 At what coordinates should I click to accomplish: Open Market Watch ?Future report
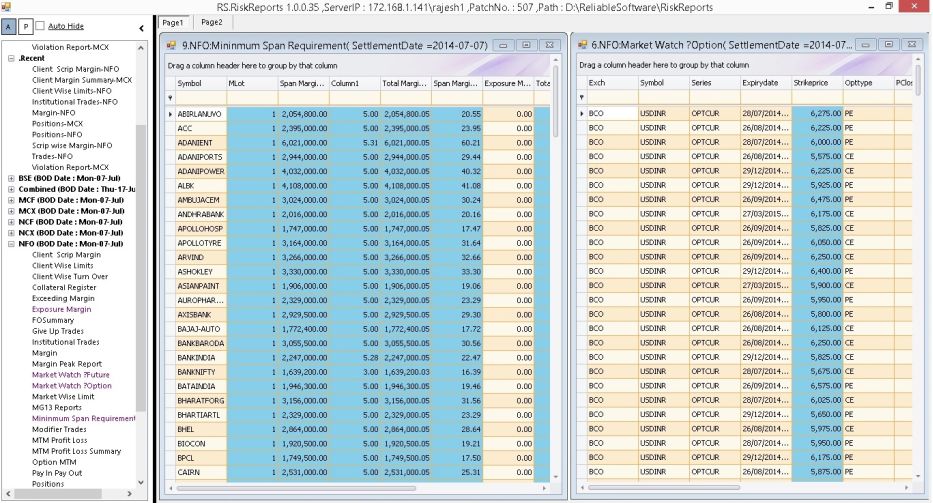pyautogui.click(x=71, y=375)
